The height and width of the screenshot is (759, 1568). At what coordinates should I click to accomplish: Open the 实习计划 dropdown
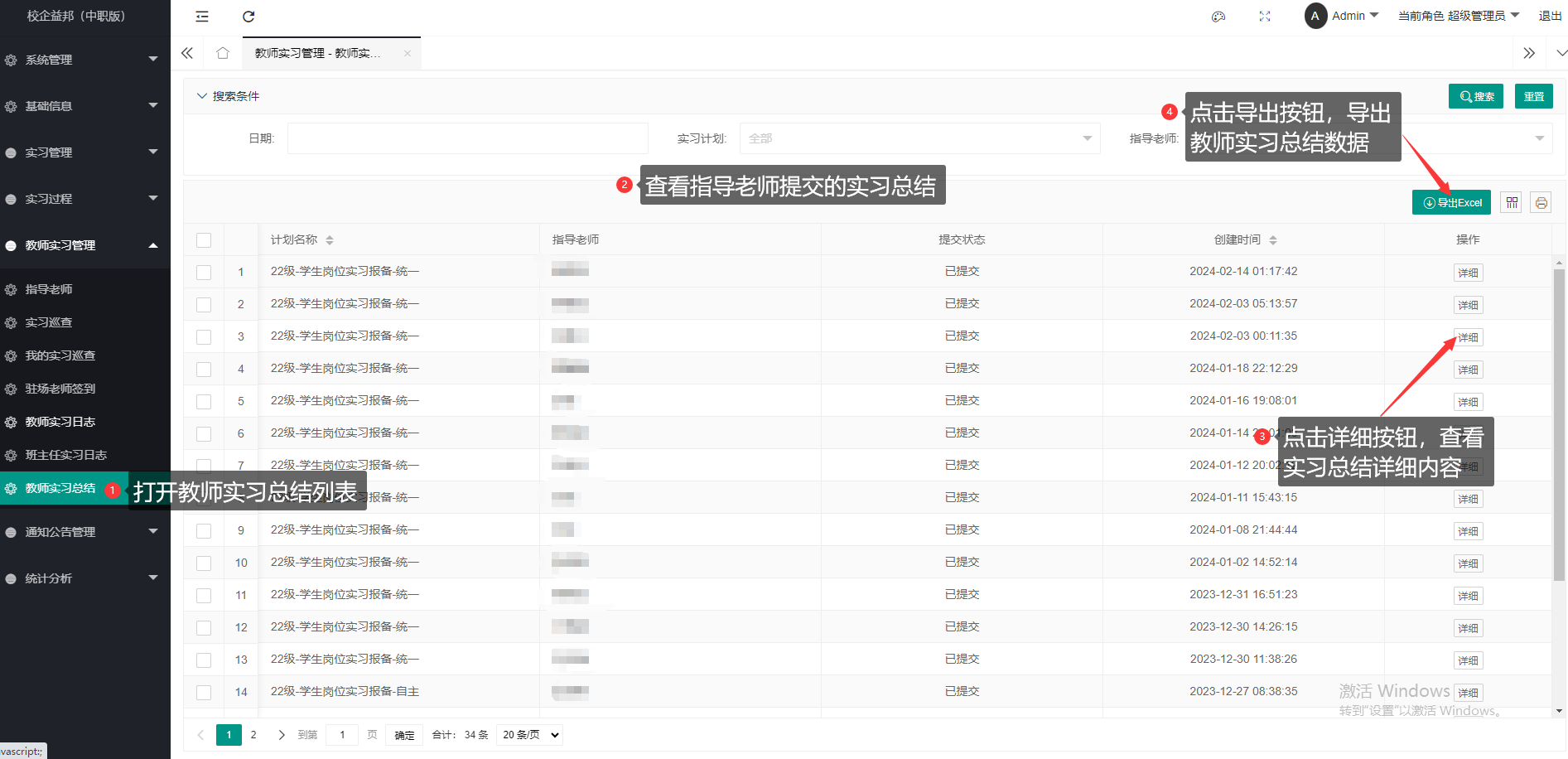coord(919,138)
